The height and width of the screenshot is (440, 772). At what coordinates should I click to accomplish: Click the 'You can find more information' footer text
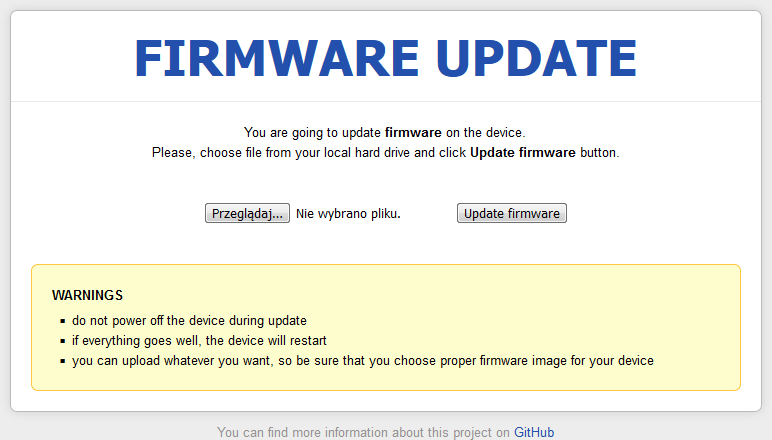coord(364,433)
